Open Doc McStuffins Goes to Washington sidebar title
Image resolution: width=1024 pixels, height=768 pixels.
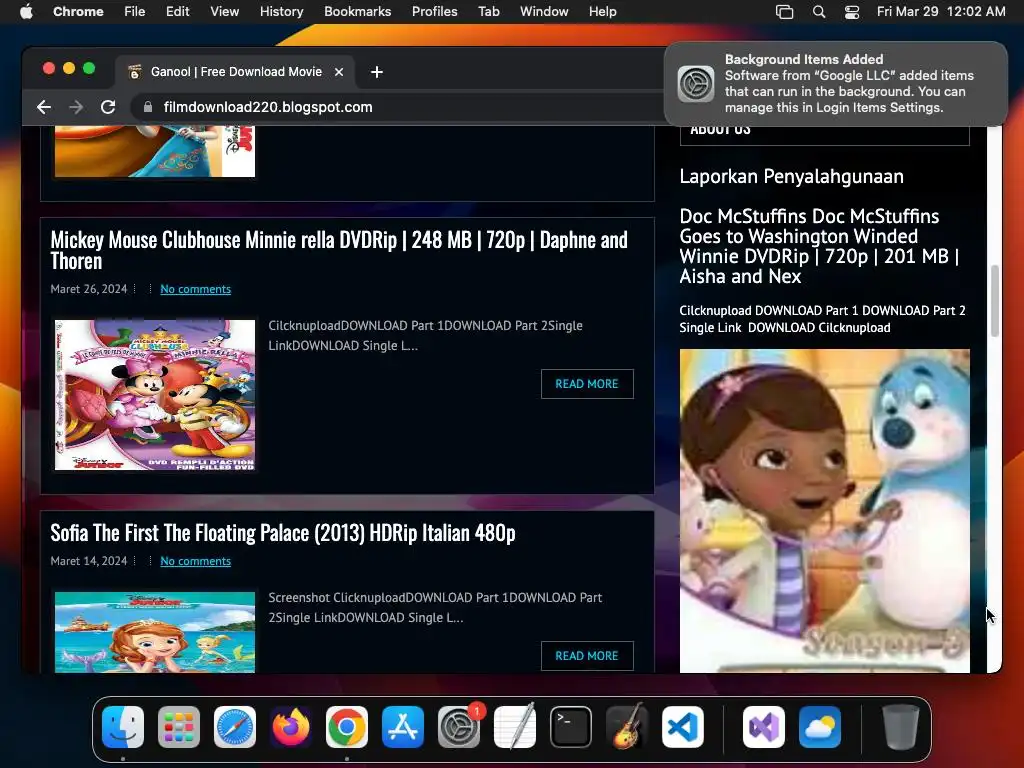point(820,246)
